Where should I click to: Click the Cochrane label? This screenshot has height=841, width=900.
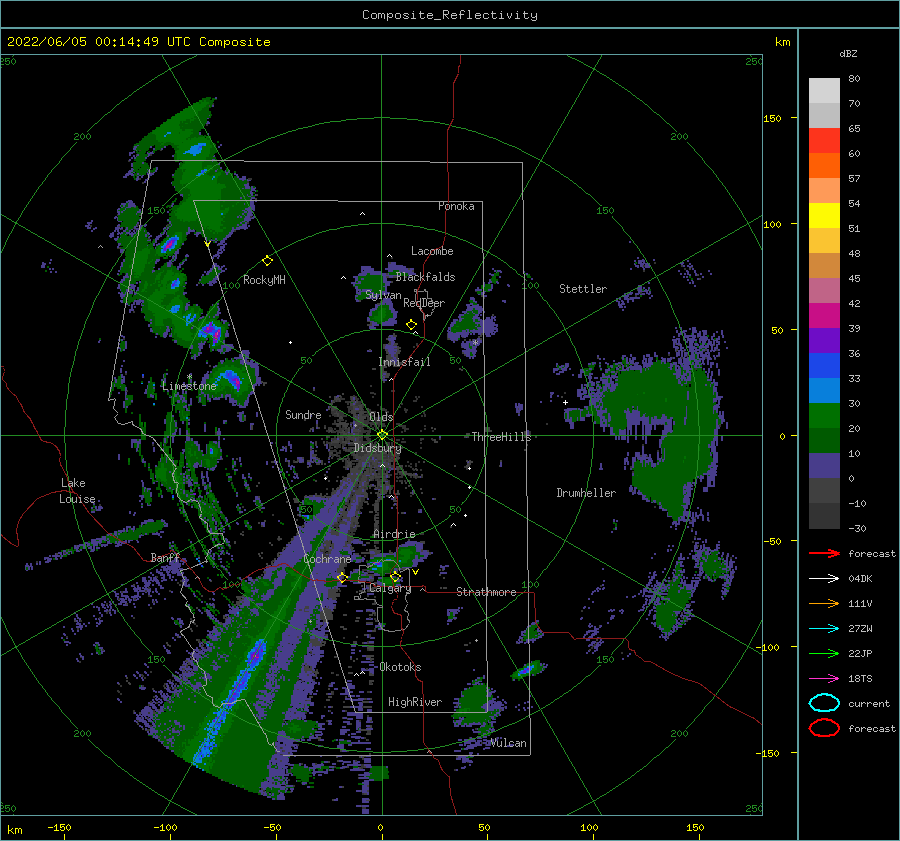click(x=327, y=559)
